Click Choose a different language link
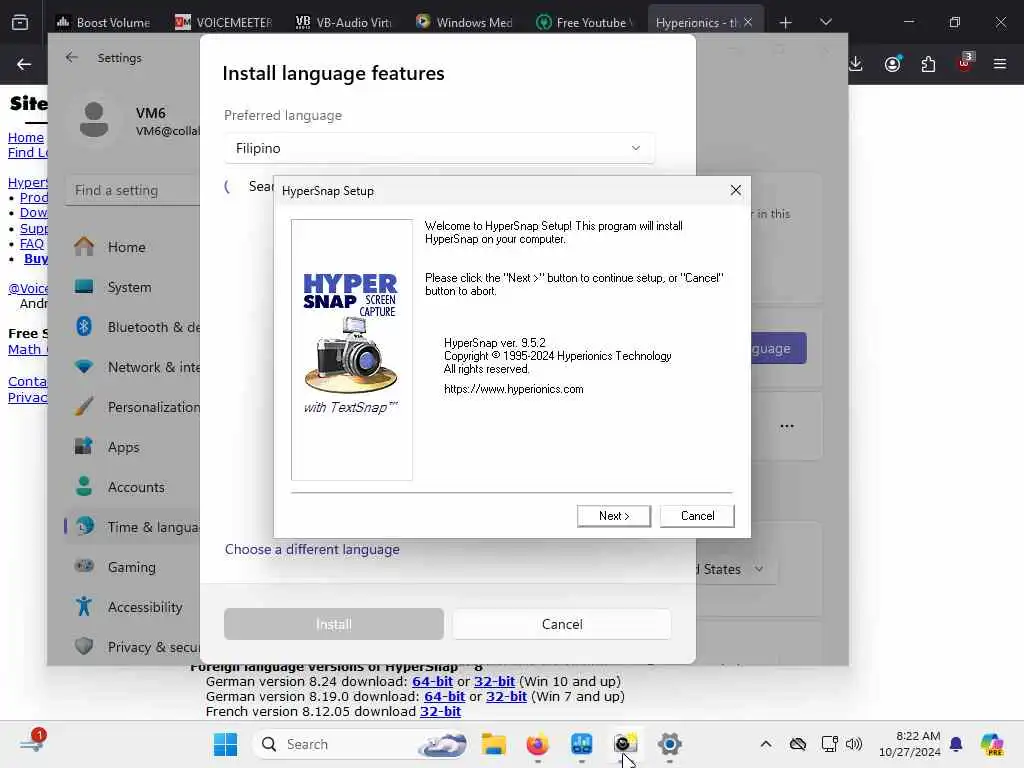 tap(312, 549)
